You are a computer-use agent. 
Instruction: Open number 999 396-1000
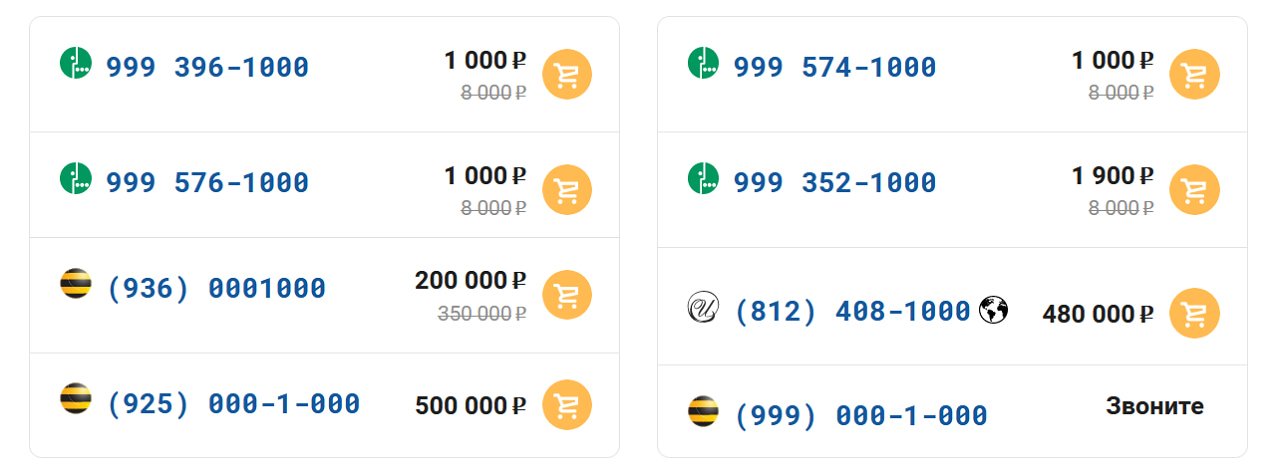point(208,68)
